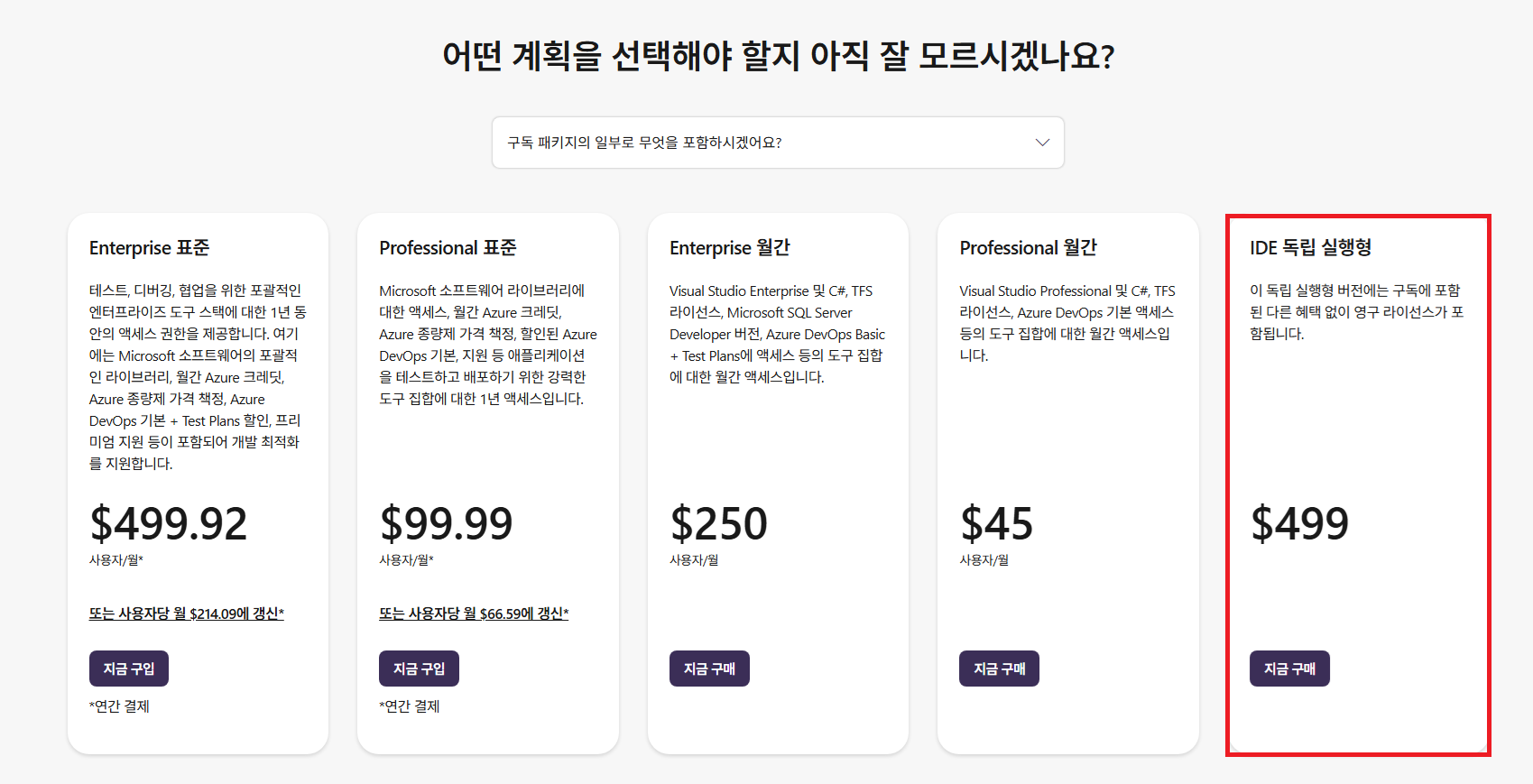
Task: Select the 'Enterprise 표준' card title
Action: click(150, 248)
